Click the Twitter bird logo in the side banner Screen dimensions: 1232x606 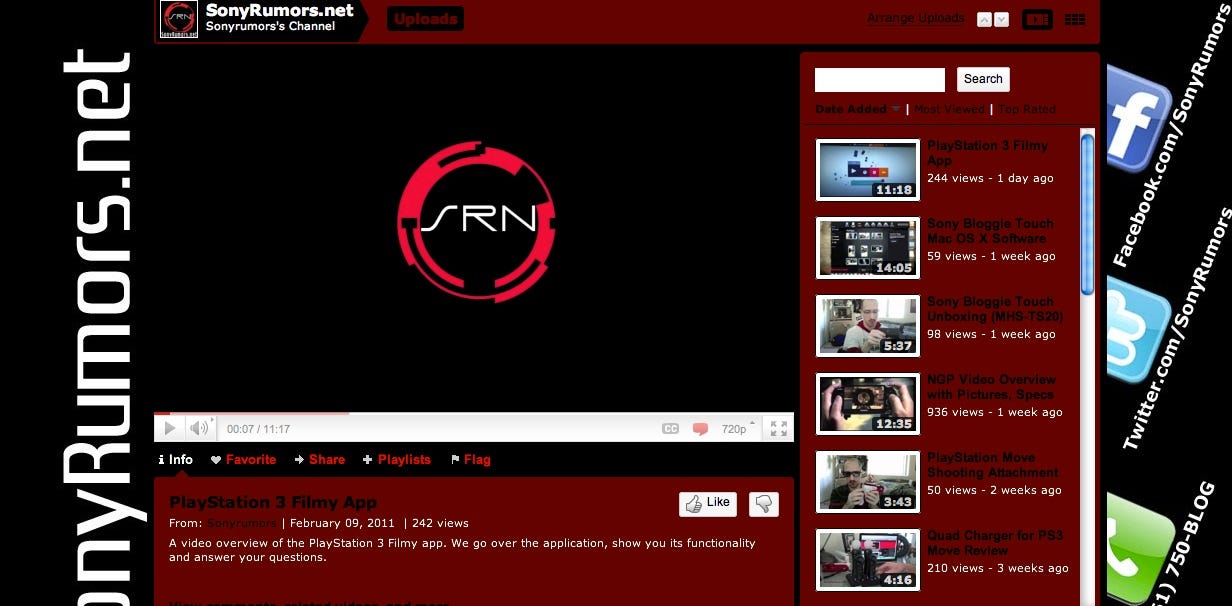click(x=1138, y=332)
